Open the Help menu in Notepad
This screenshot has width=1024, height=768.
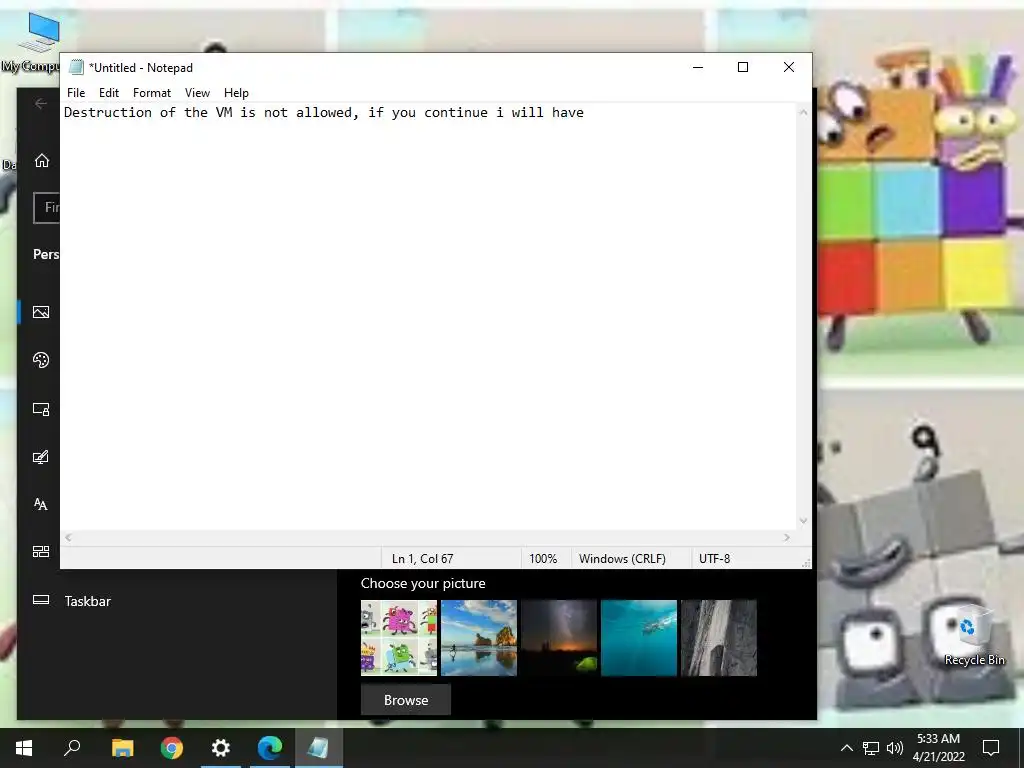pos(236,93)
